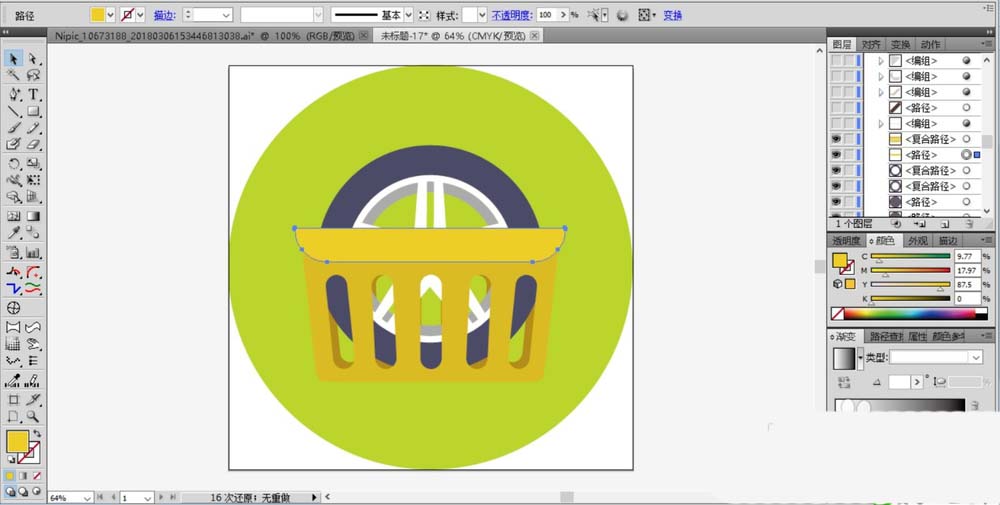
Task: Enable Gradient fill button in toolbox
Action: [x=24, y=476]
